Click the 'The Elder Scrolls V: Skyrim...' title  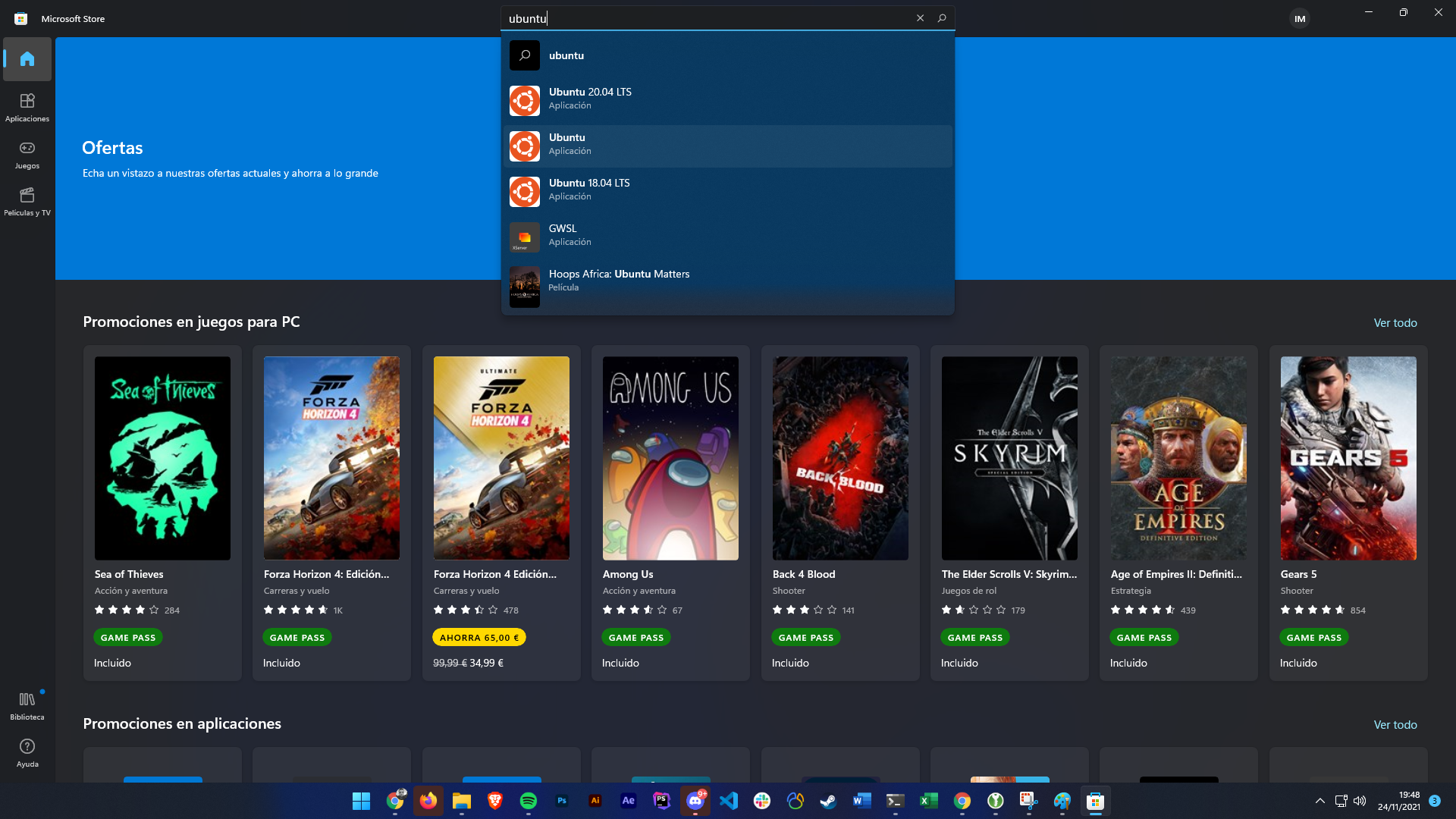coord(1009,574)
